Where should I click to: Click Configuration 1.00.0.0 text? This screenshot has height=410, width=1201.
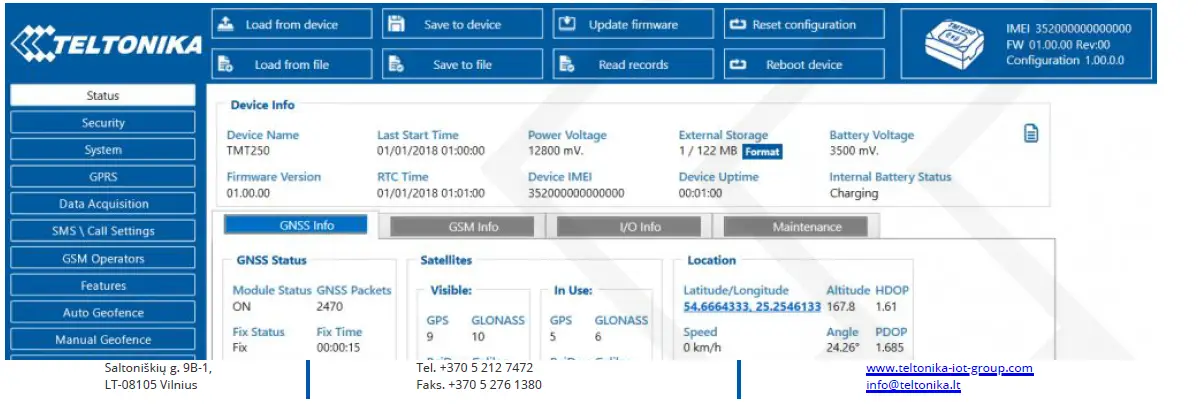pyautogui.click(x=1065, y=60)
